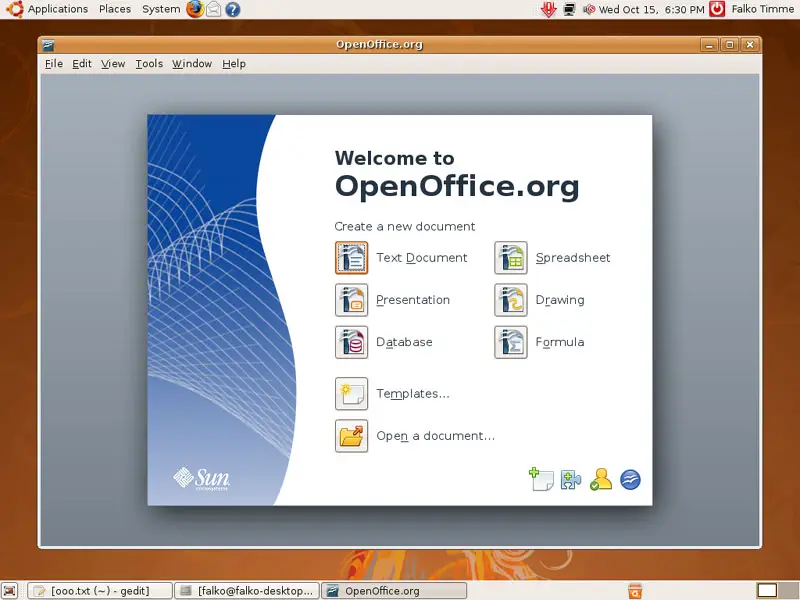Click the trash icon in bottom panel

click(x=635, y=591)
